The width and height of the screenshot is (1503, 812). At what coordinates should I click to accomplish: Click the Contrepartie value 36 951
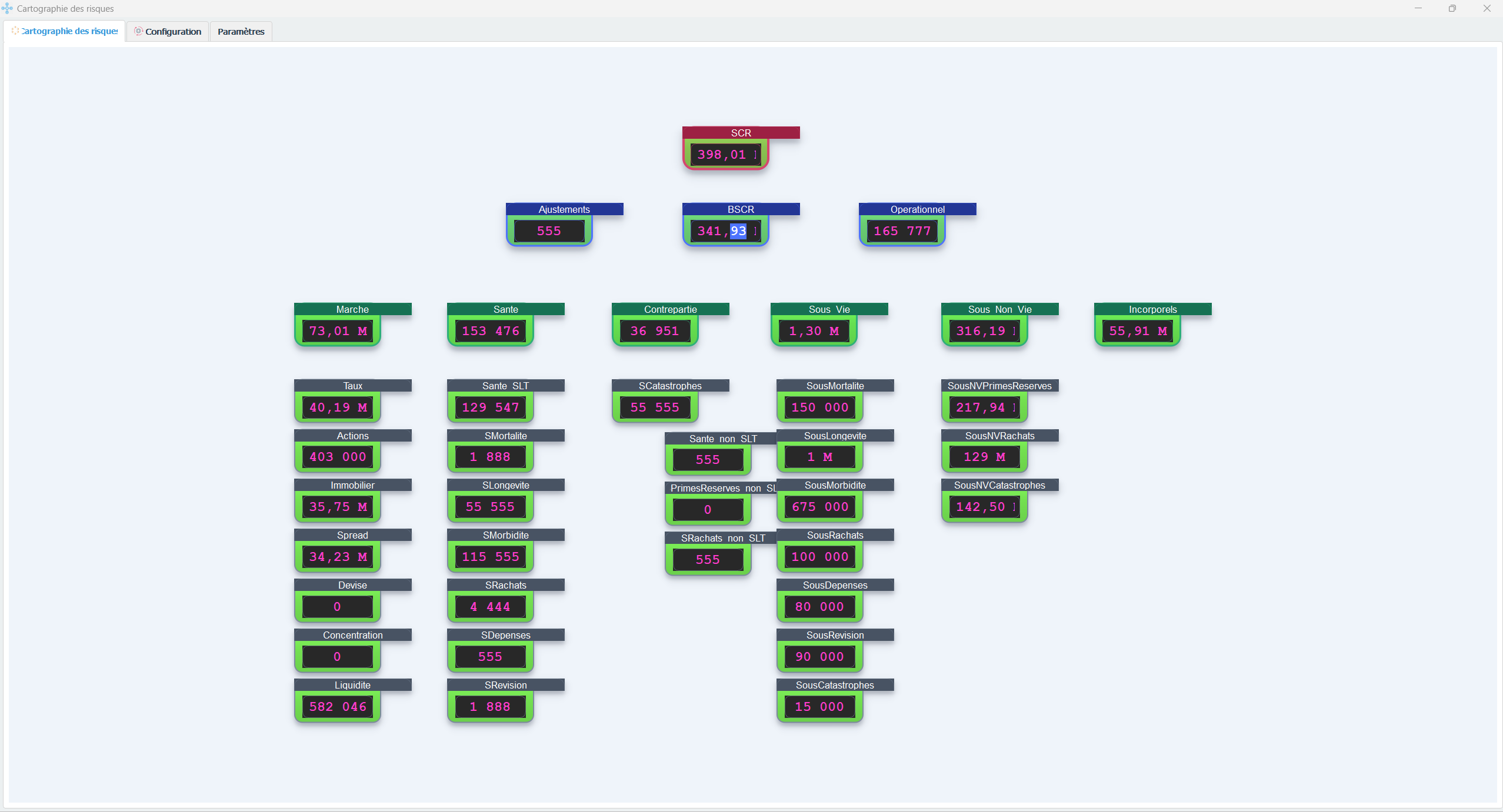(x=655, y=331)
